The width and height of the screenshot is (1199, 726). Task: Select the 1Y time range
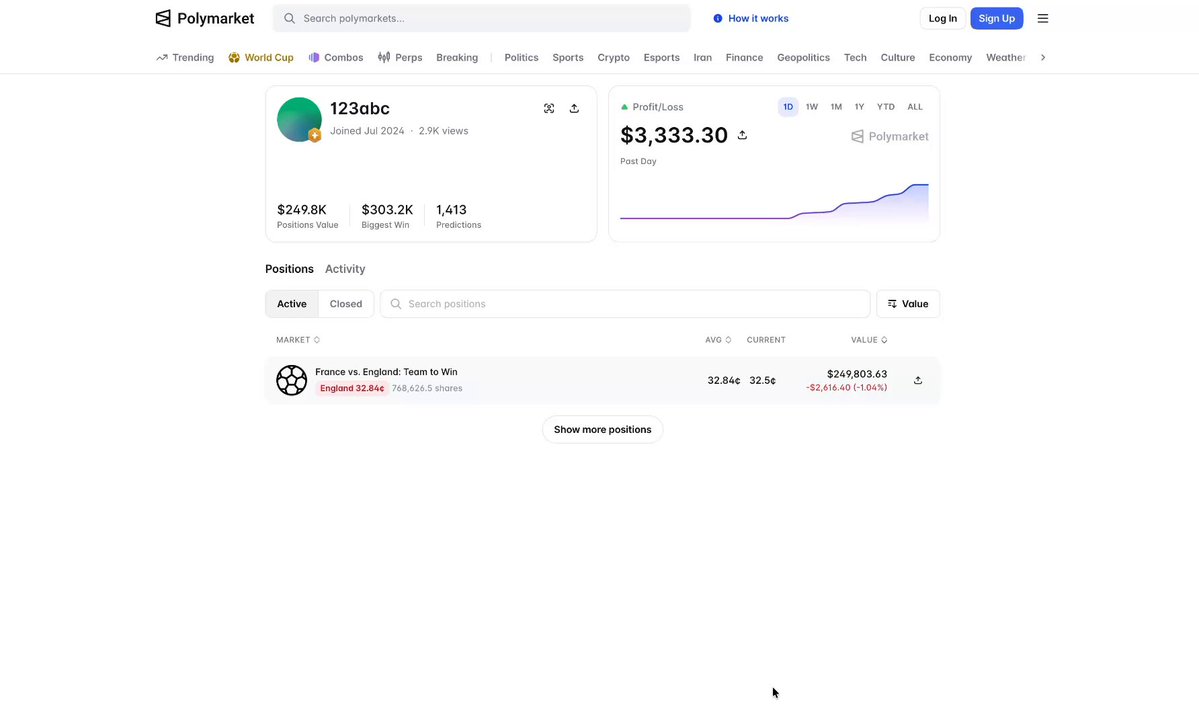859,107
